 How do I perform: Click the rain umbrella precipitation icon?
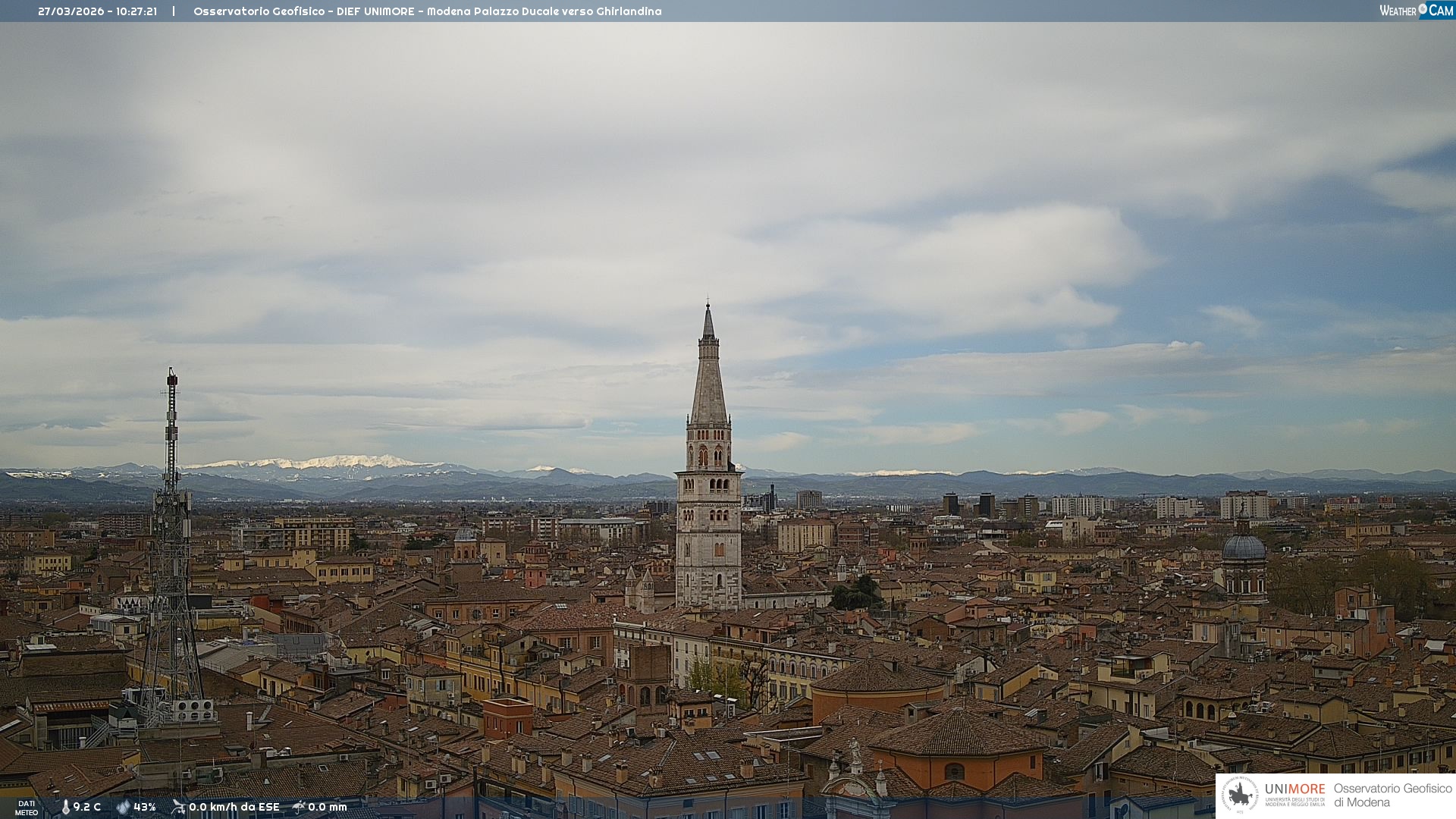point(299,807)
